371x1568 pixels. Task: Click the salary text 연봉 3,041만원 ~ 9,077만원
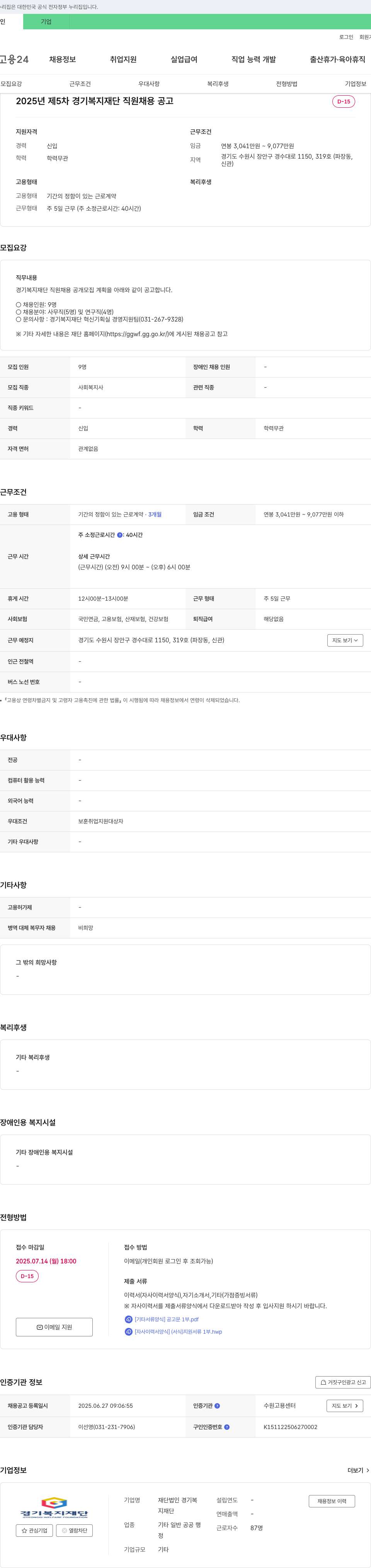pos(257,146)
